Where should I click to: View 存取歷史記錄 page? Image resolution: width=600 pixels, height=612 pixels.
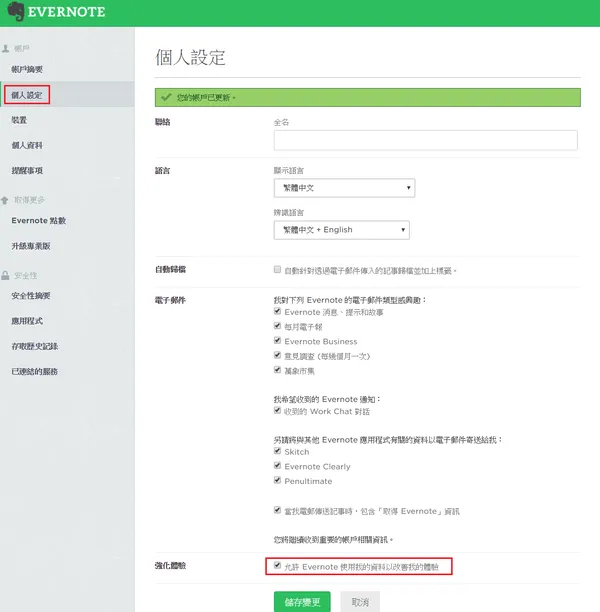(35, 346)
